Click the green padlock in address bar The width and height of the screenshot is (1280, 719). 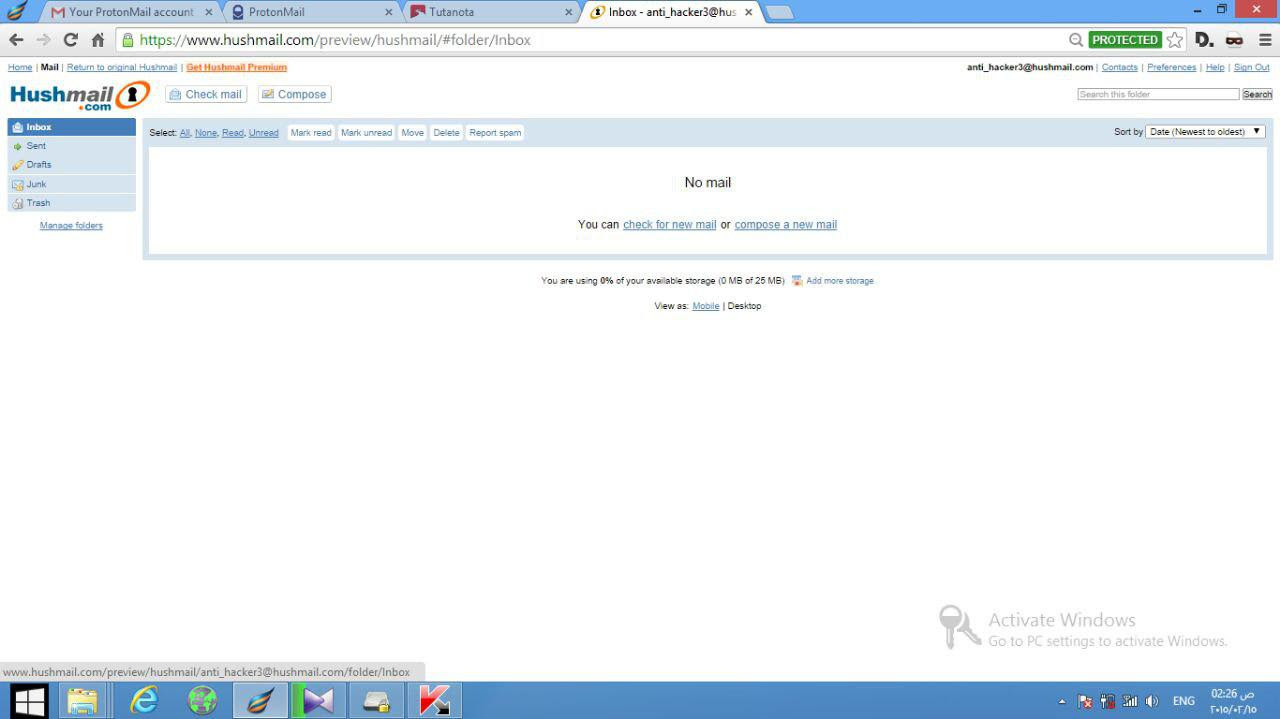coord(128,40)
